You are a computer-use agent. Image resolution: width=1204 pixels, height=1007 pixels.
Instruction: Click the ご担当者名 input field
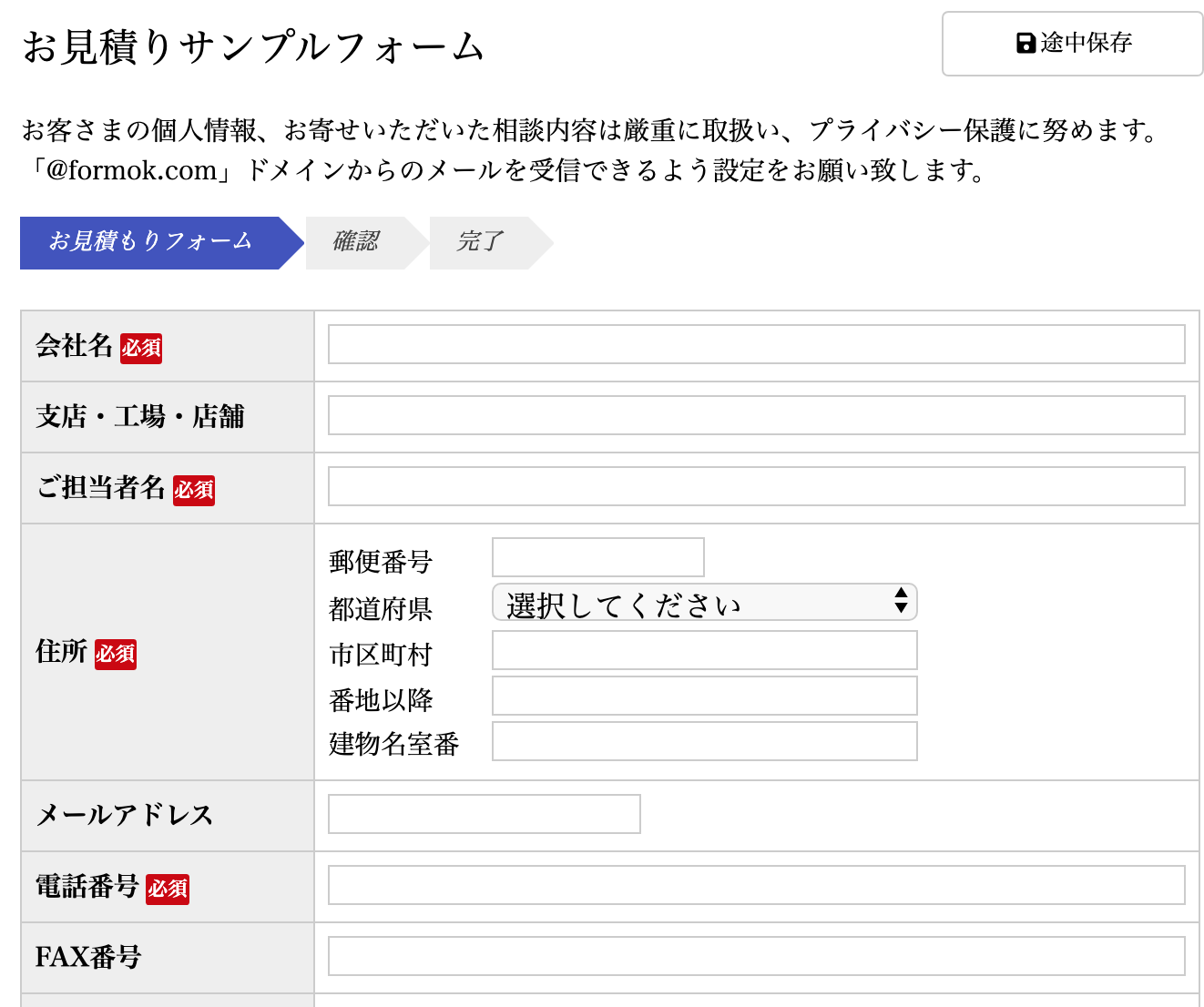(756, 486)
